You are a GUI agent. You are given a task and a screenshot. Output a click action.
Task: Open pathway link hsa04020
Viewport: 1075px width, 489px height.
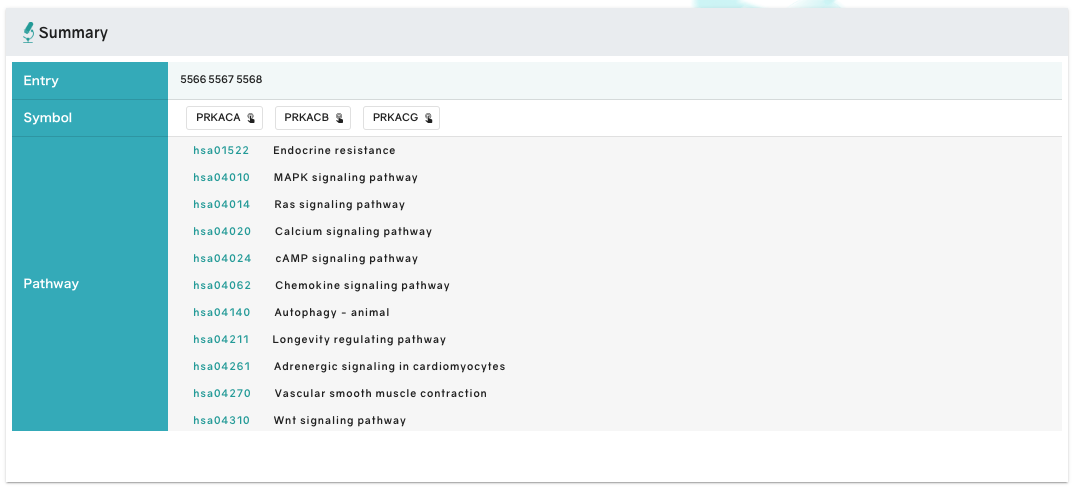coord(222,232)
